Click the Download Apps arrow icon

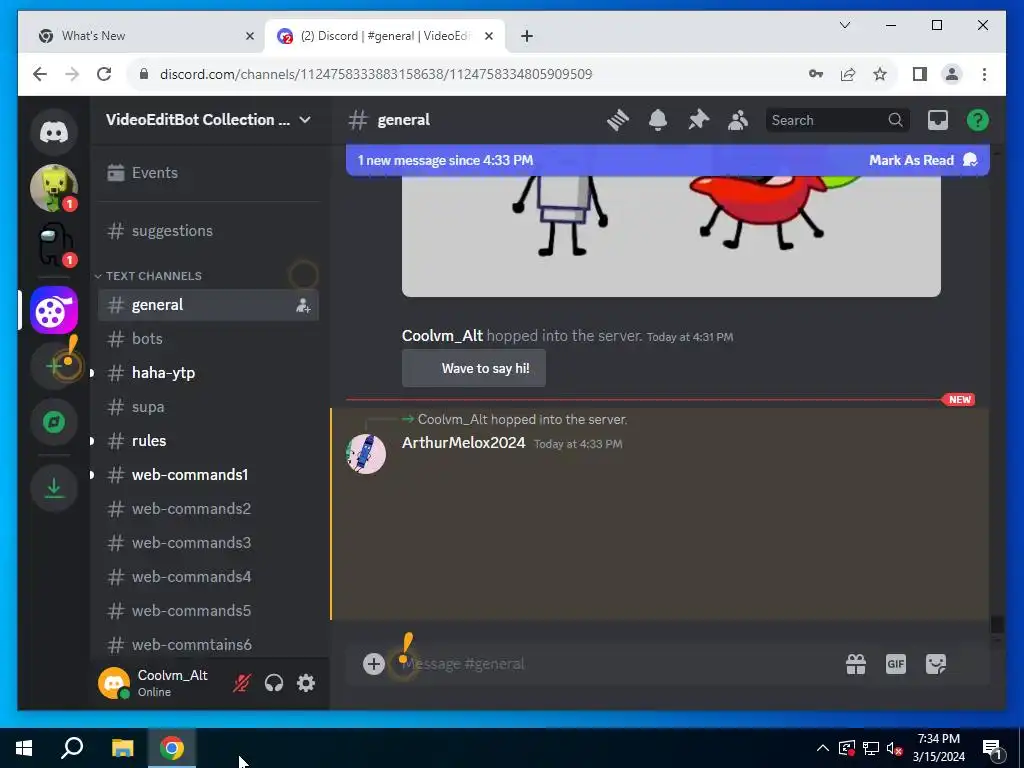click(54, 488)
